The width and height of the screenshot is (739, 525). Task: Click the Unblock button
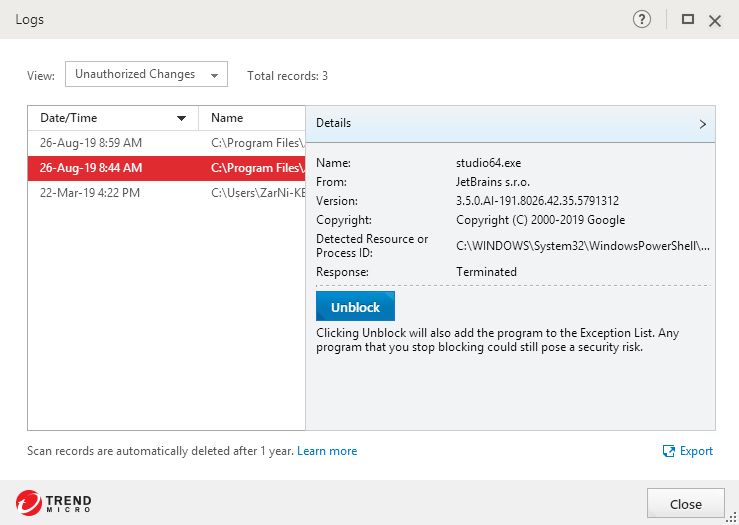coord(355,307)
